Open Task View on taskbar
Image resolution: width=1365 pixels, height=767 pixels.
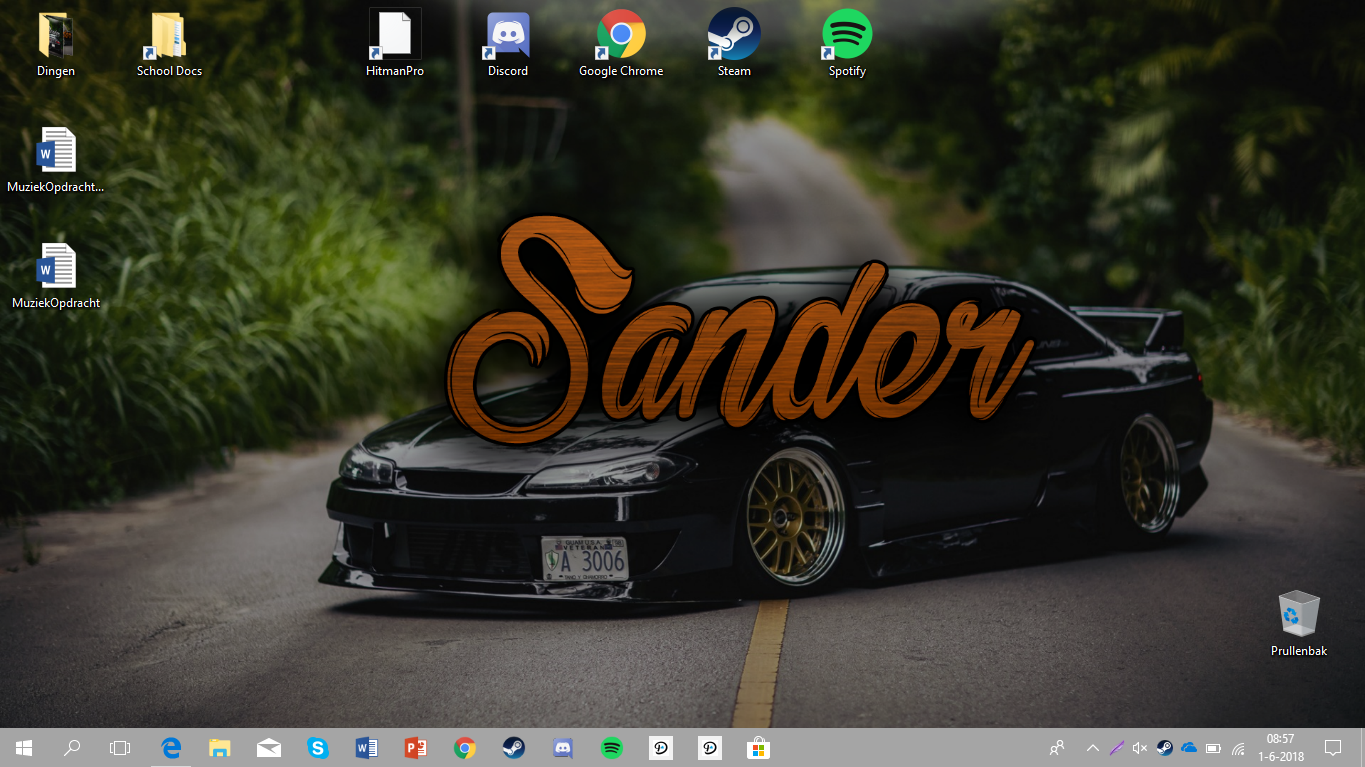coord(120,747)
